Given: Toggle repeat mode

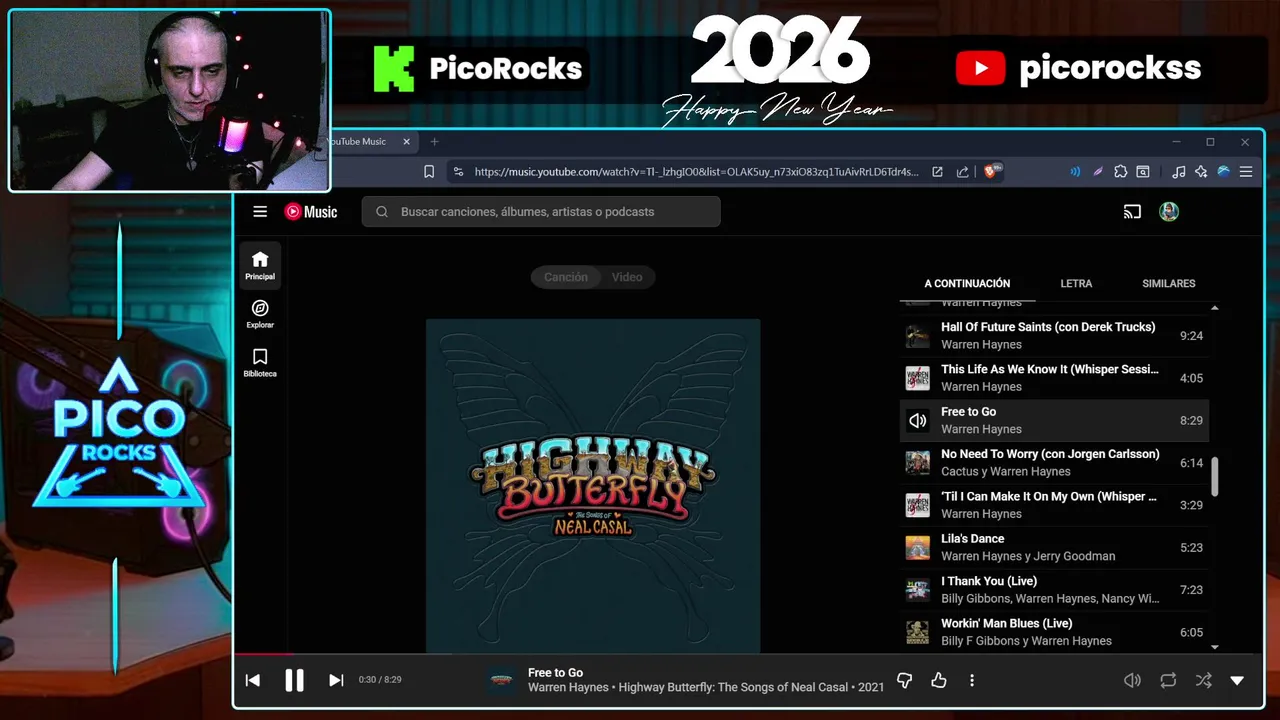Looking at the screenshot, I should point(1168,680).
